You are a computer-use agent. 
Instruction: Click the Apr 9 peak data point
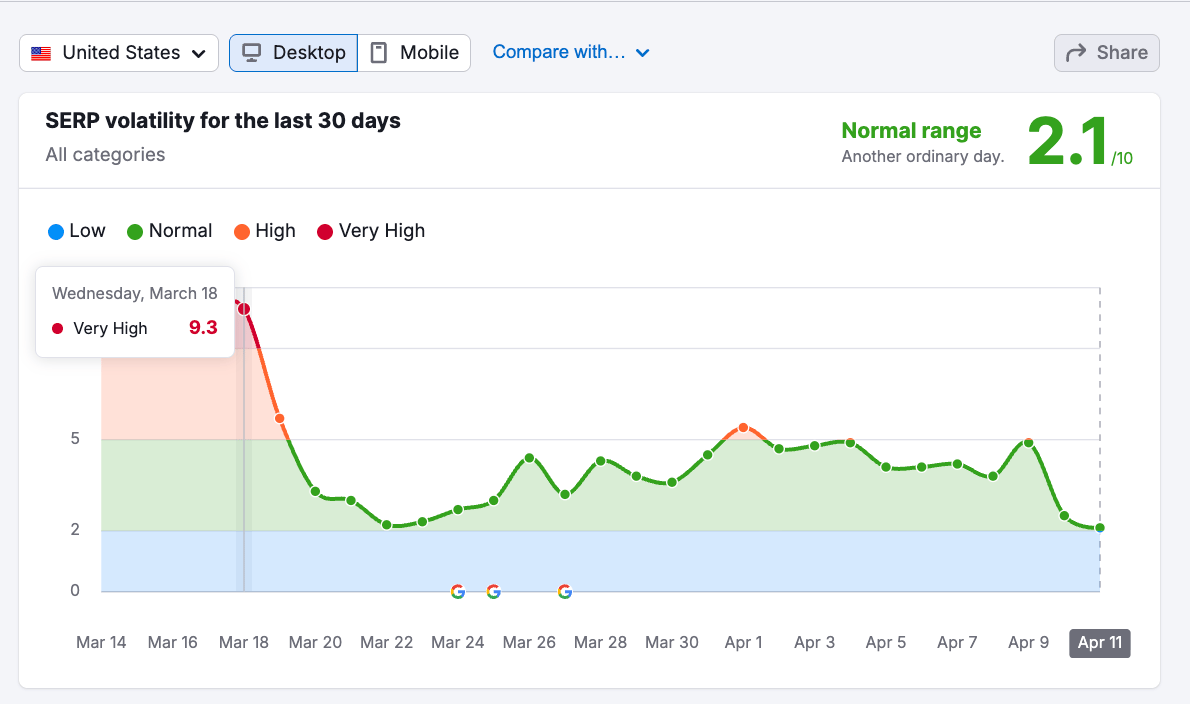[1028, 442]
